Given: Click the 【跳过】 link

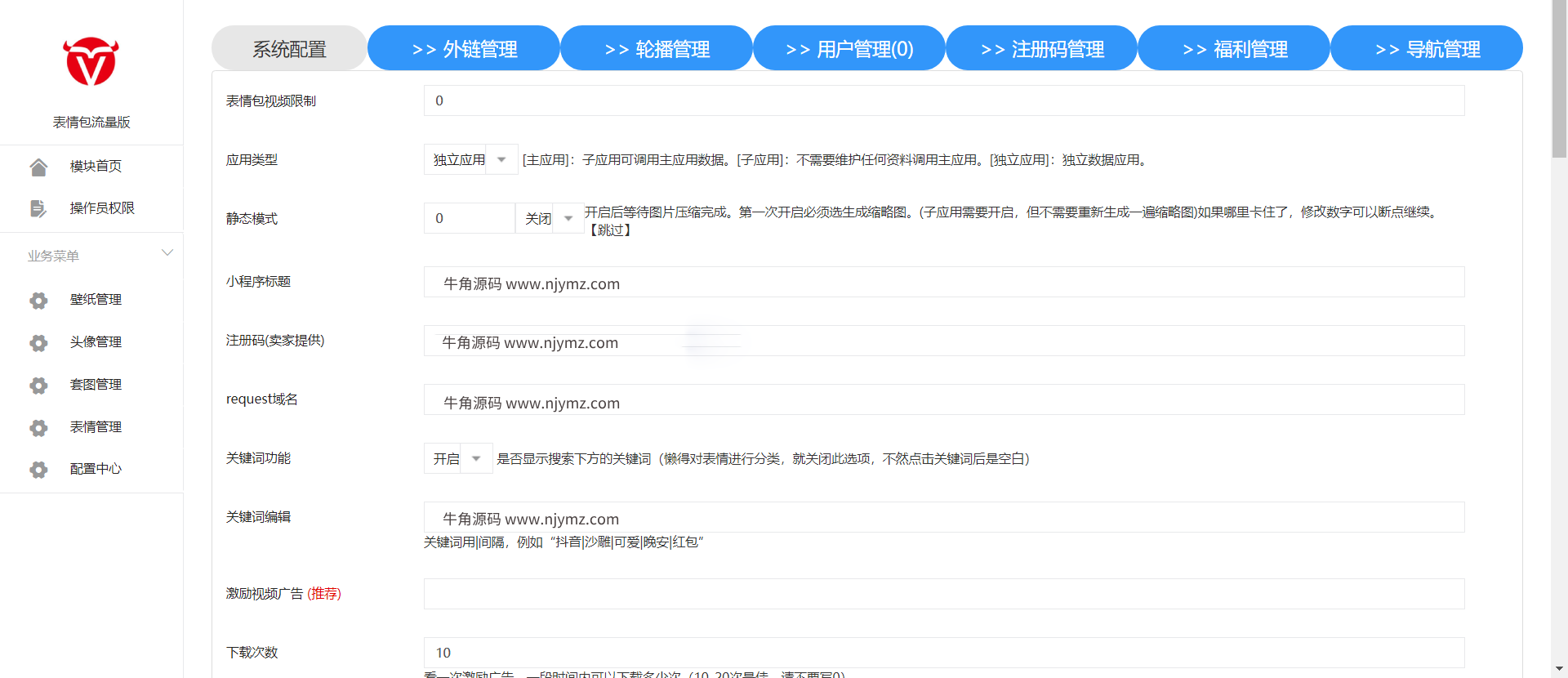Looking at the screenshot, I should (609, 230).
